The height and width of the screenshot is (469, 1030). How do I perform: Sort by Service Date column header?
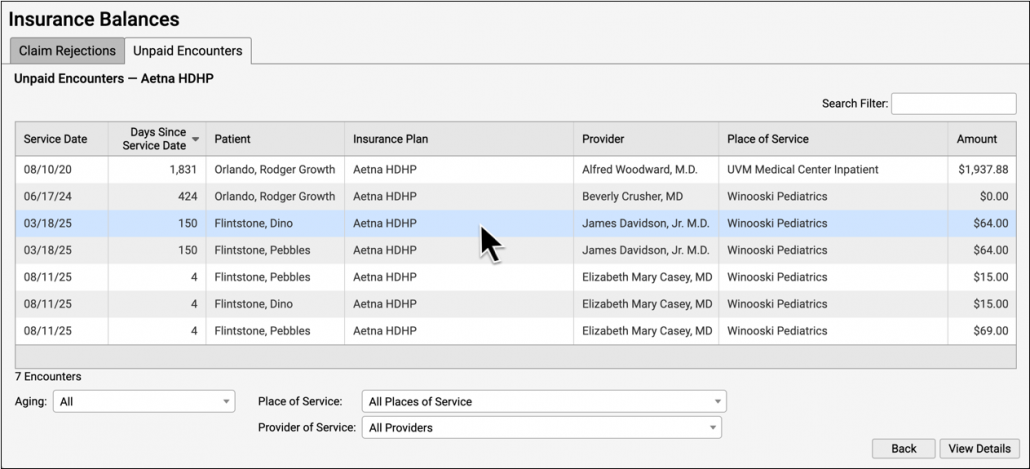[56, 139]
